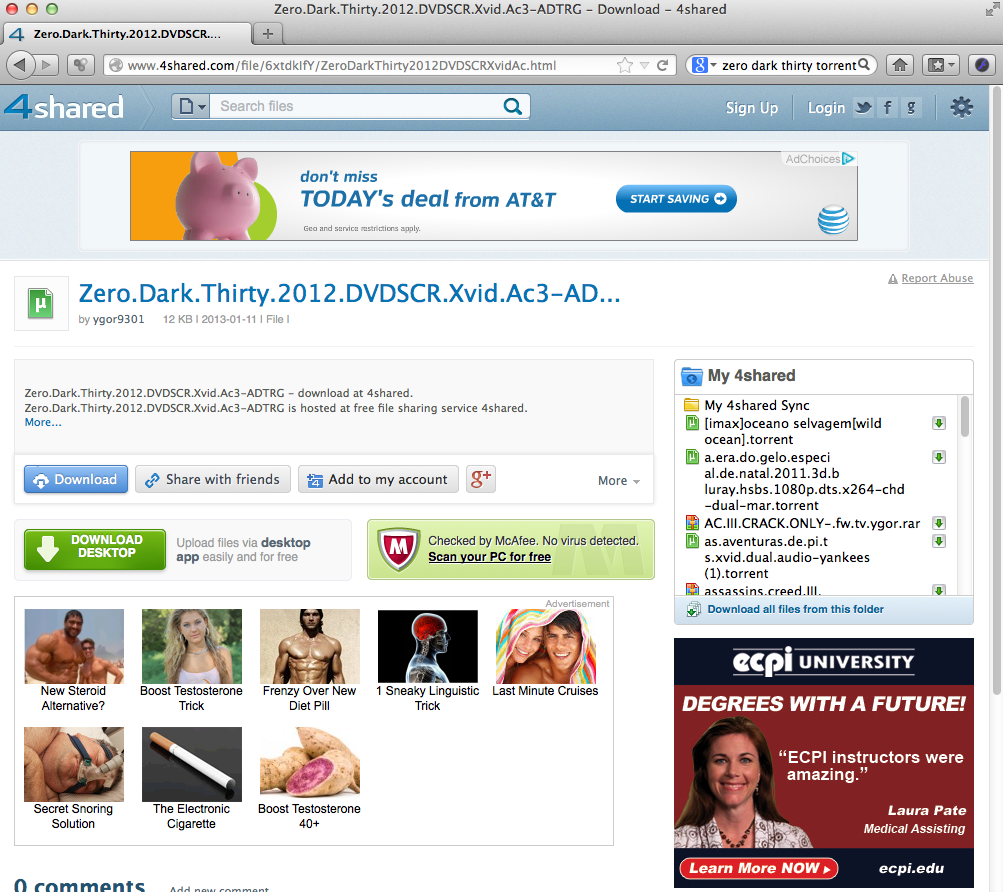Open a new browser tab

pos(267,33)
